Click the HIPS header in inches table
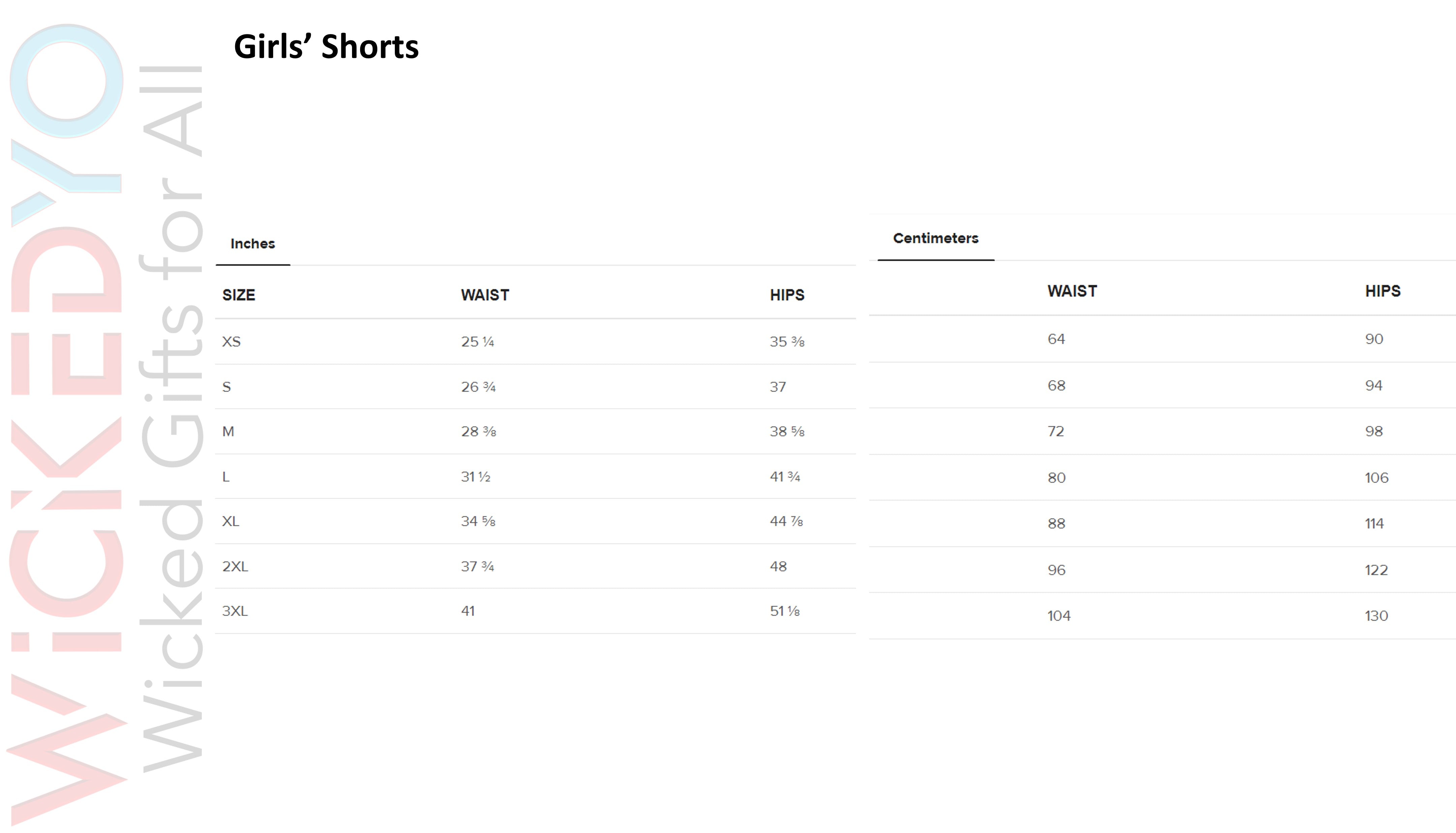The width and height of the screenshot is (1456, 833). [787, 295]
